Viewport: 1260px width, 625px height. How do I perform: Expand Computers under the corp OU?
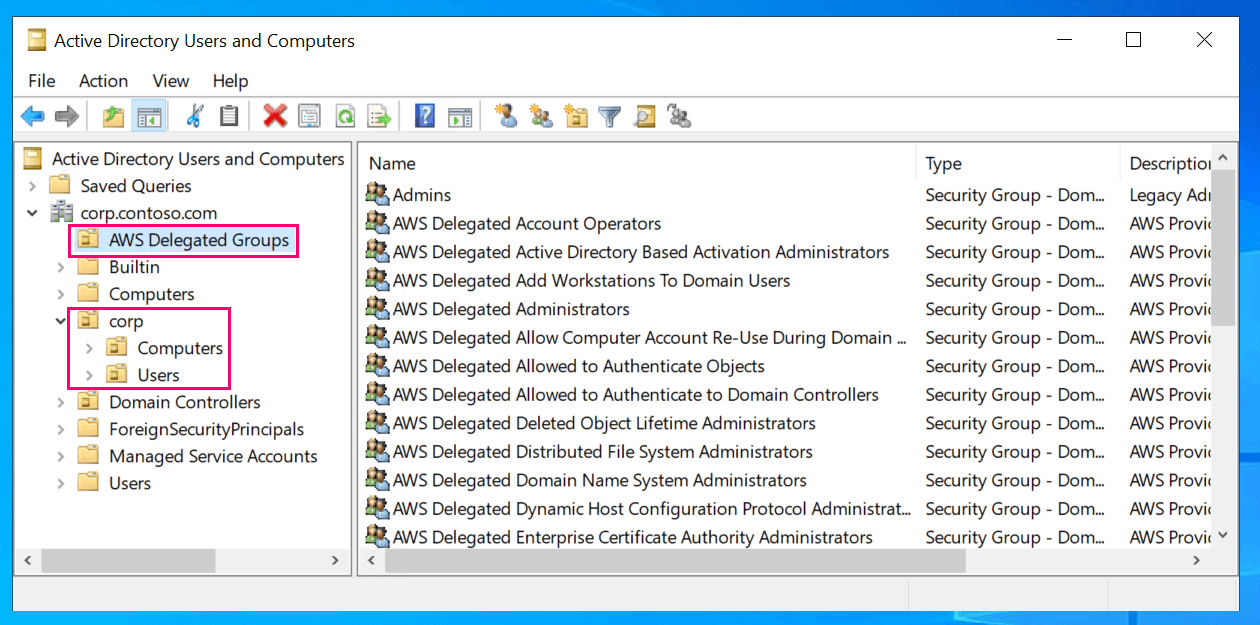pyautogui.click(x=90, y=348)
